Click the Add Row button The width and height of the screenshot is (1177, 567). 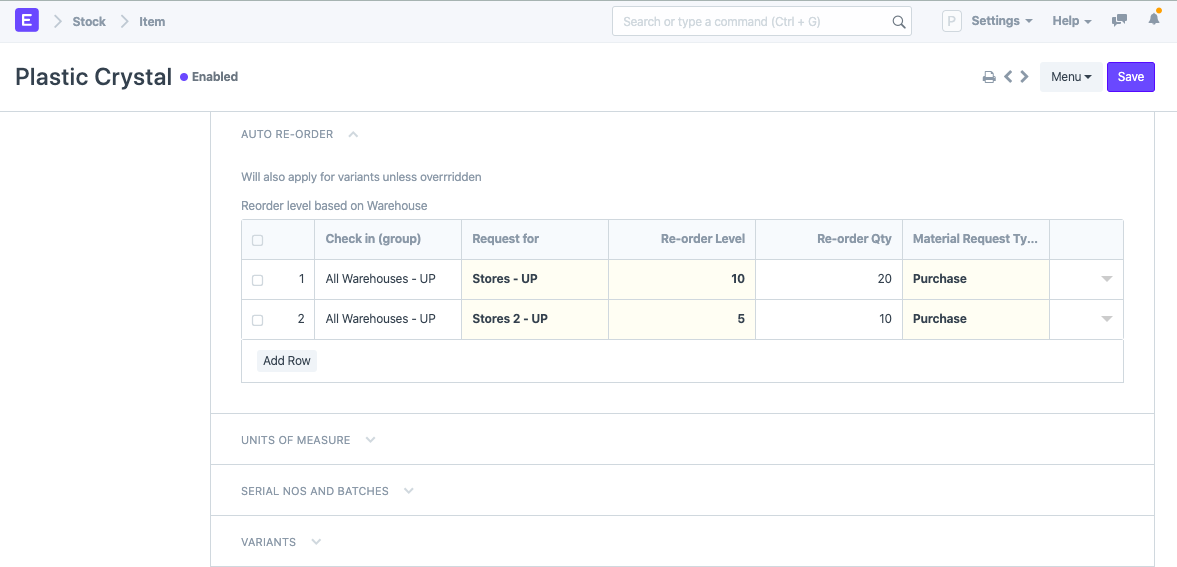(287, 361)
